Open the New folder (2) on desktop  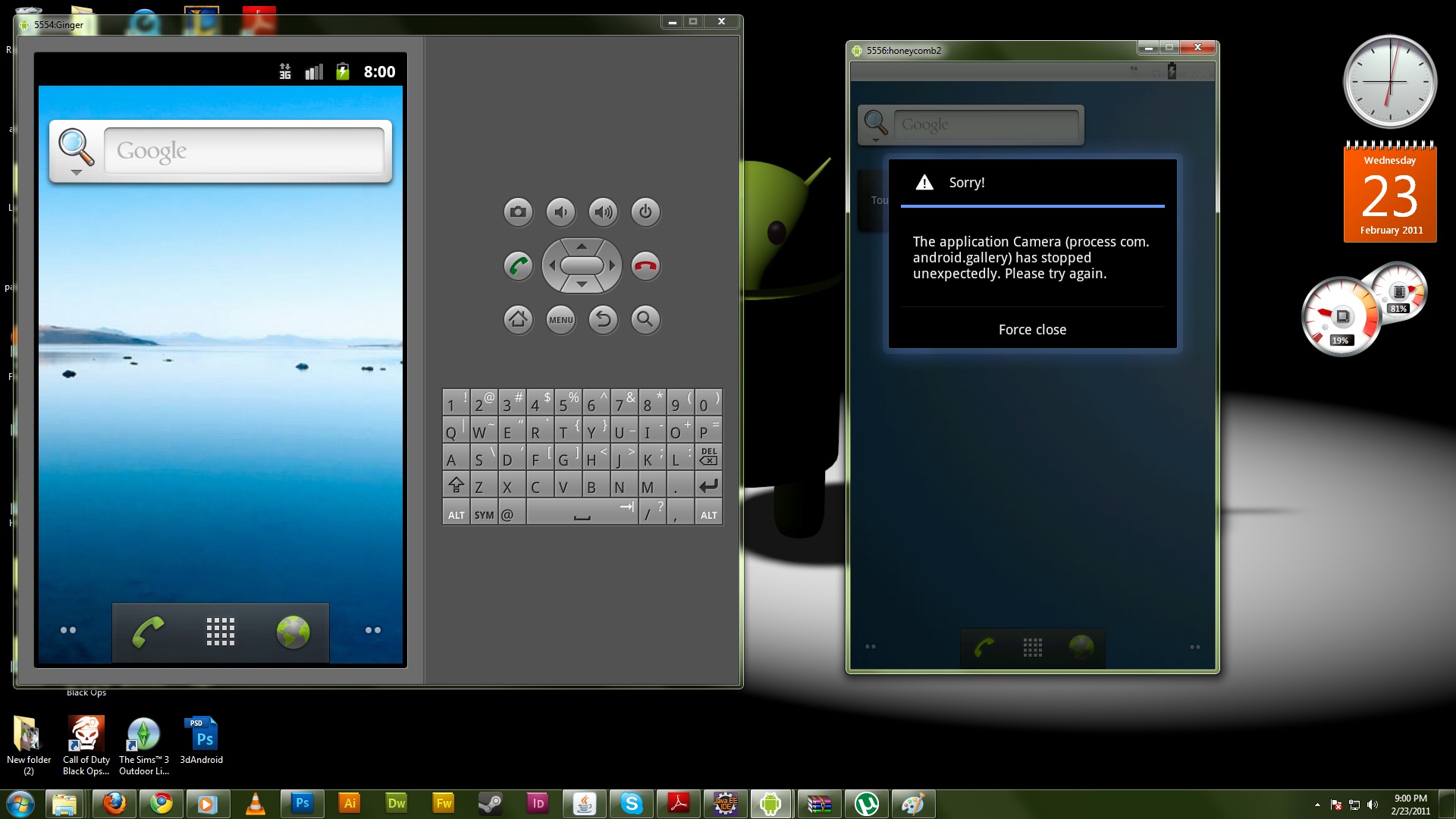pos(28,746)
